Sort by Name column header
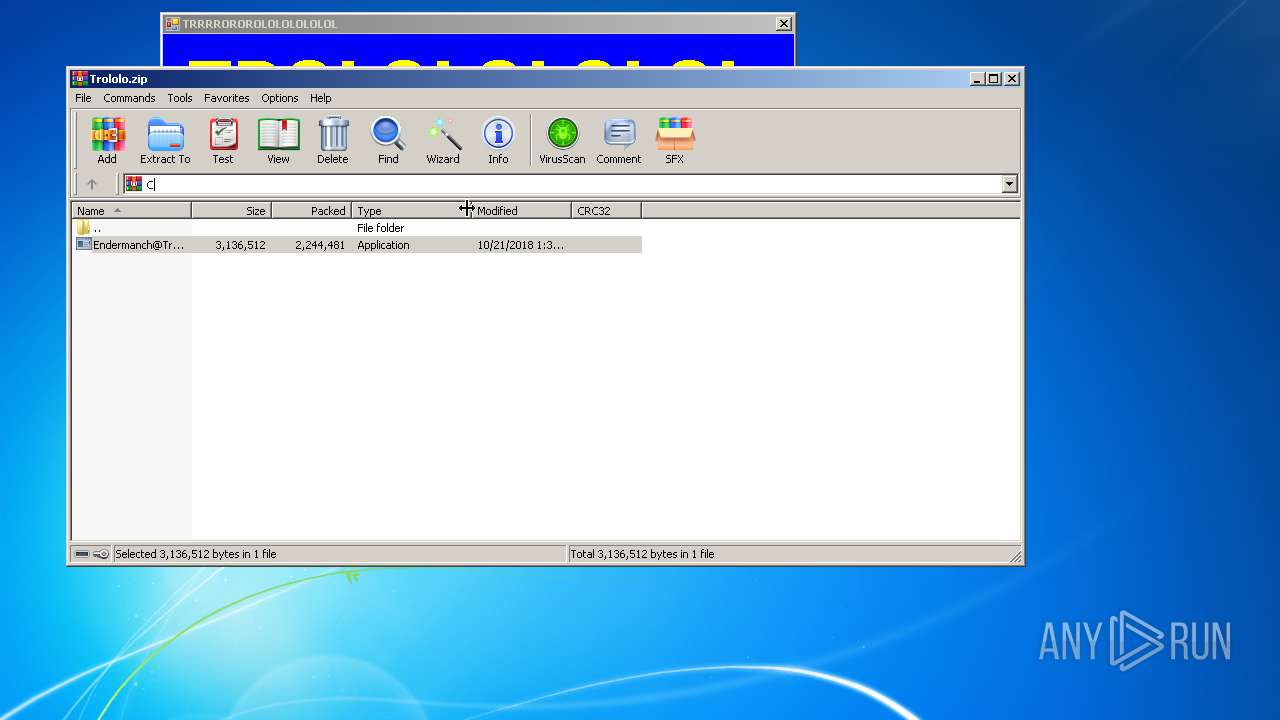1280x720 pixels. [131, 211]
